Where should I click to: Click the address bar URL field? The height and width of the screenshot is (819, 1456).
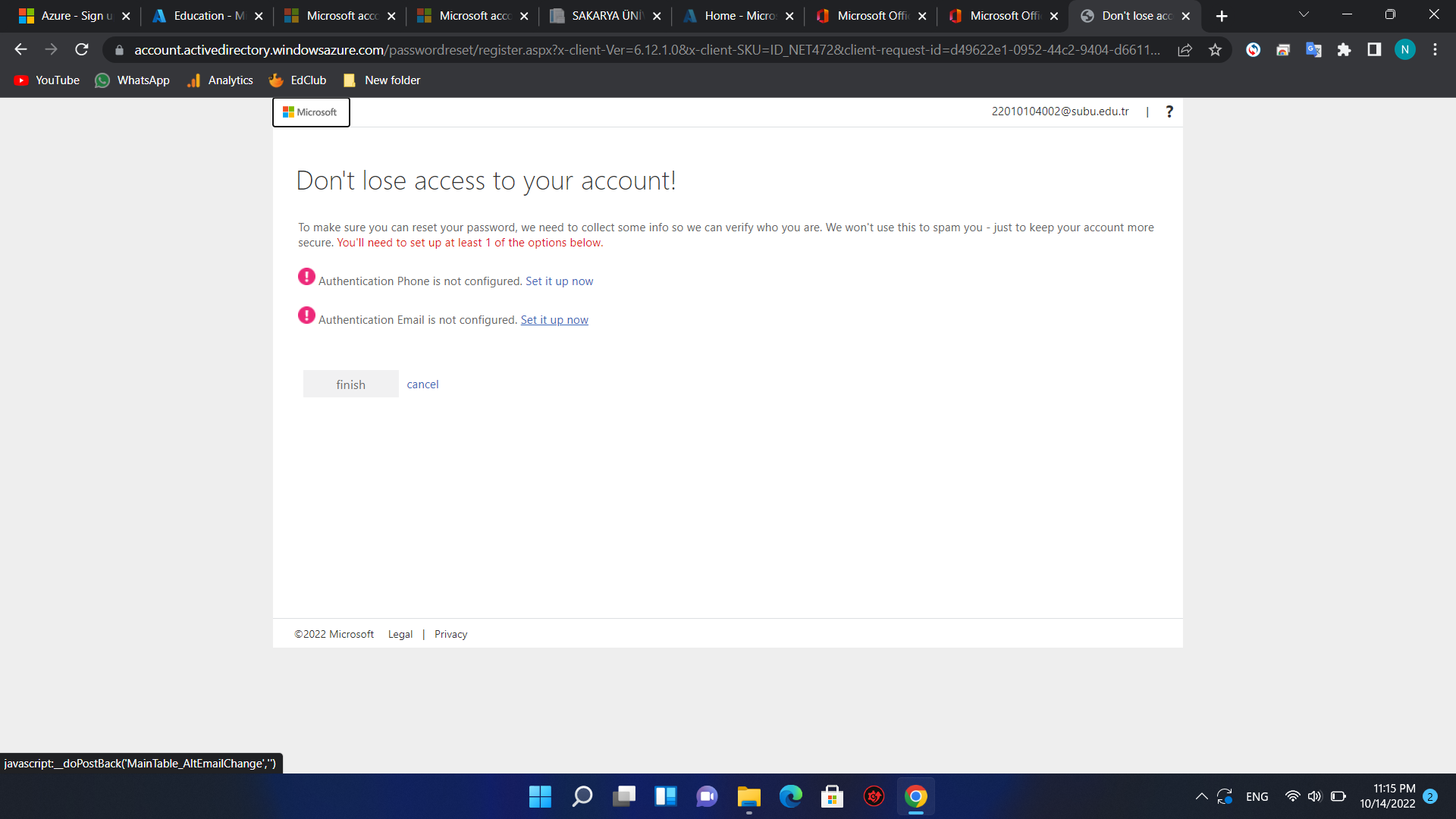pyautogui.click(x=645, y=50)
